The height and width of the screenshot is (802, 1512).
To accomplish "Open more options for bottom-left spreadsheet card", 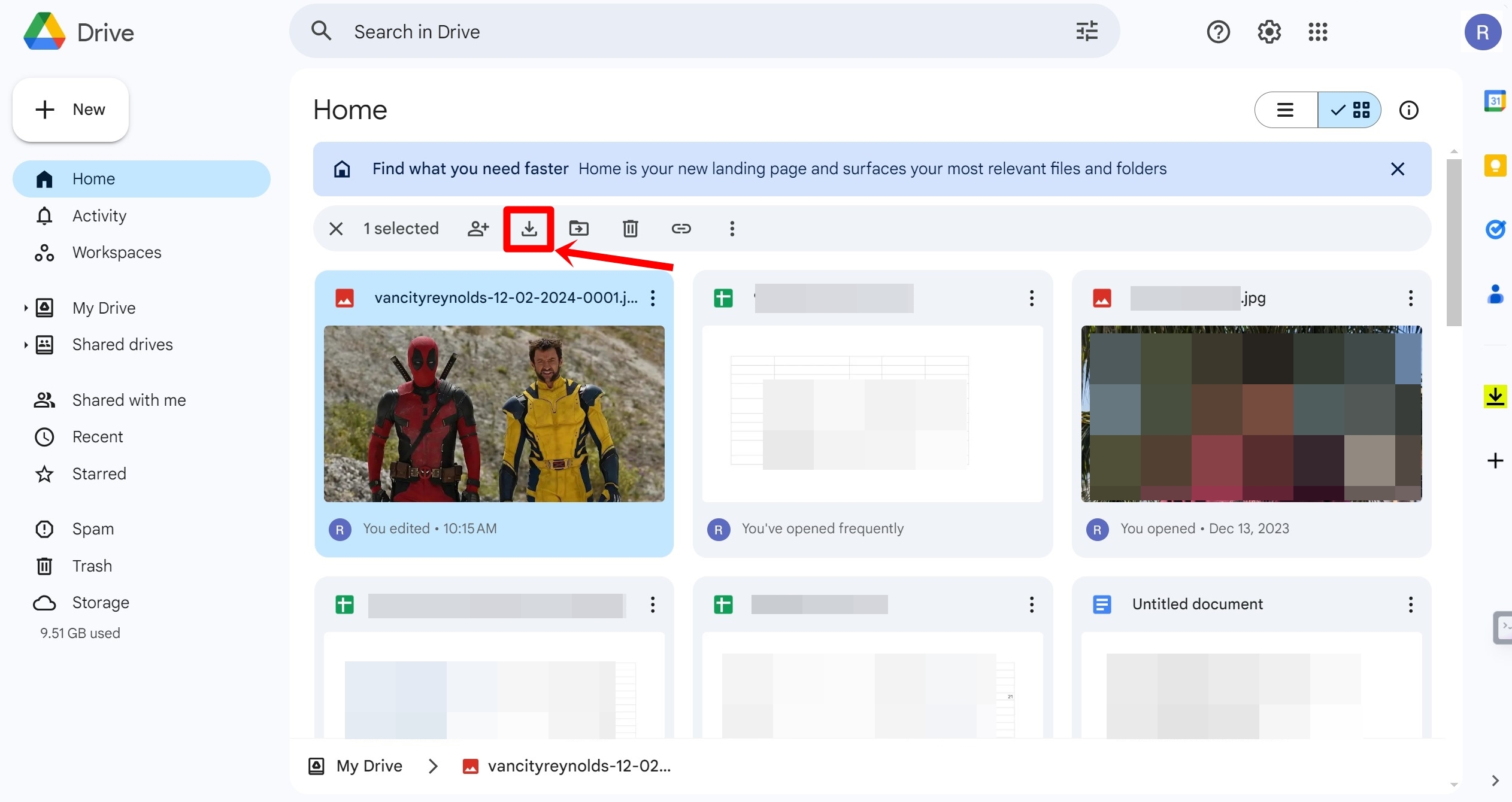I will (x=653, y=604).
